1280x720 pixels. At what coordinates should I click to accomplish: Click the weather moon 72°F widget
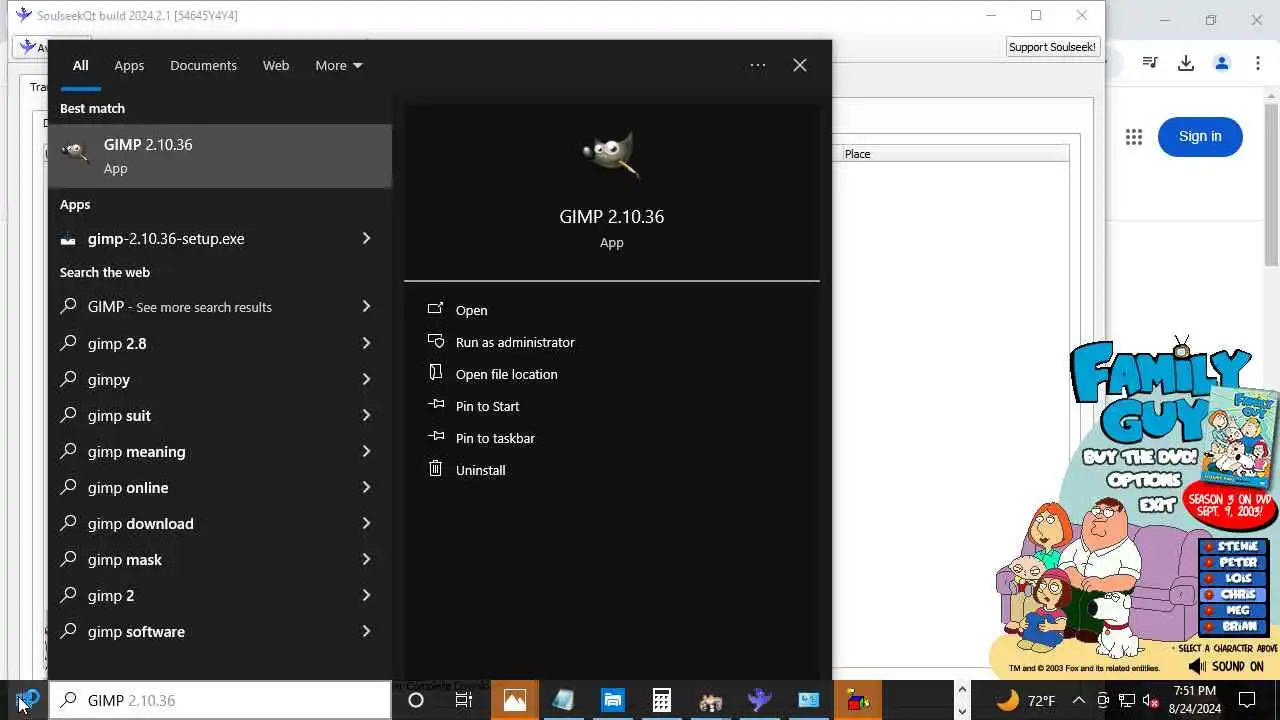[x=1025, y=700]
